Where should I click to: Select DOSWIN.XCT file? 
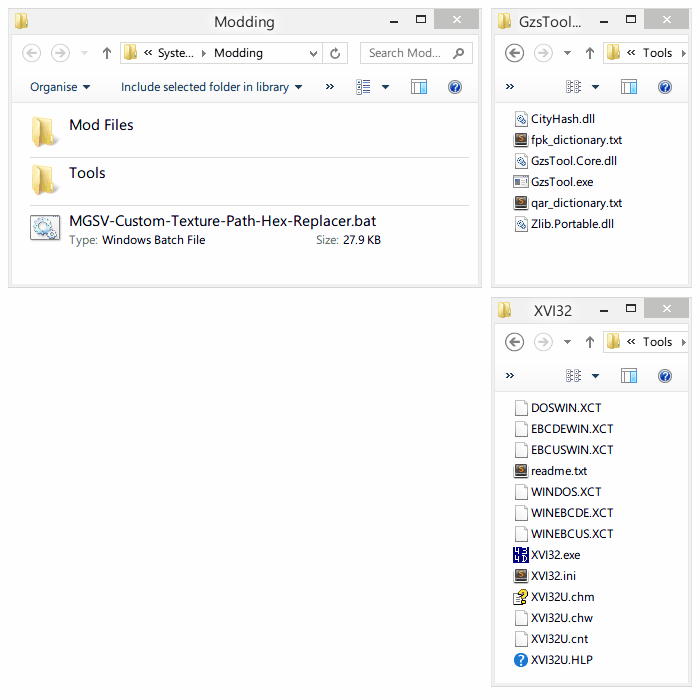[x=558, y=408]
